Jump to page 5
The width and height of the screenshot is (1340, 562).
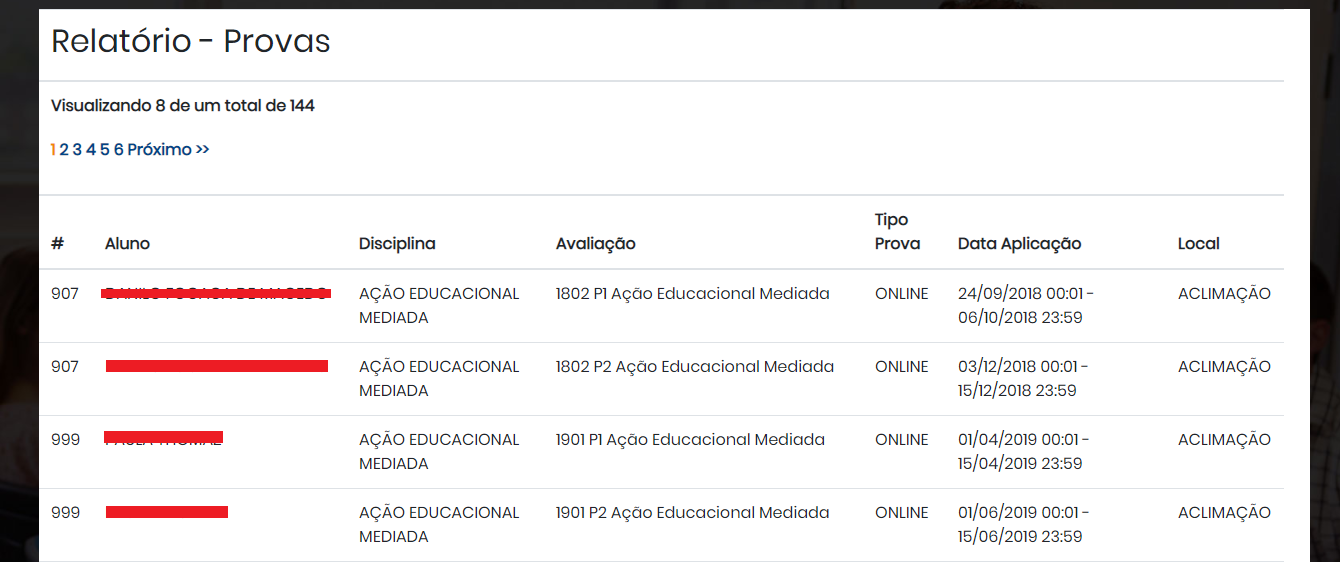(x=105, y=149)
